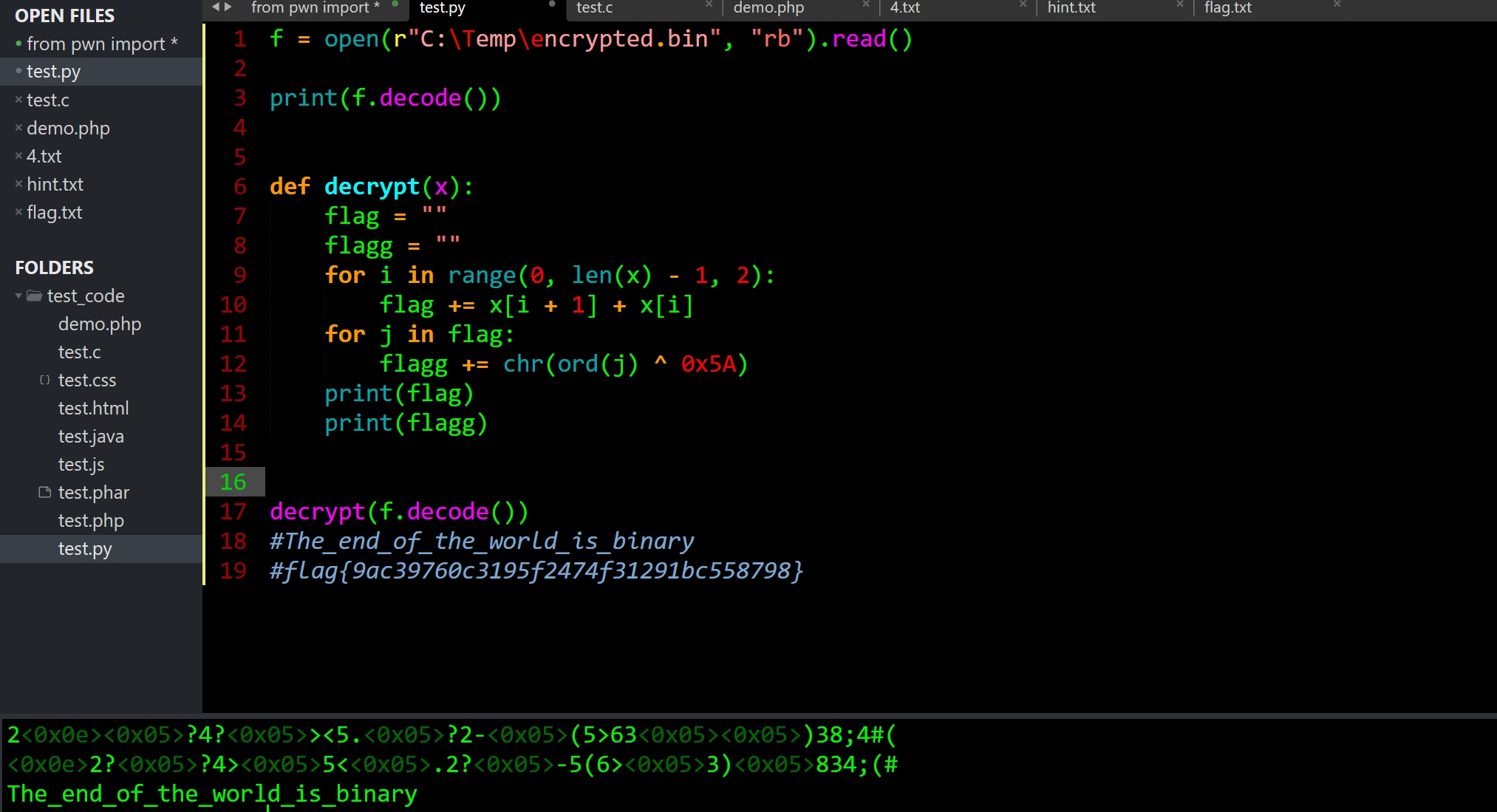Image resolution: width=1497 pixels, height=812 pixels.
Task: Close flag.txt in the Open Files list
Action: pyautogui.click(x=18, y=213)
